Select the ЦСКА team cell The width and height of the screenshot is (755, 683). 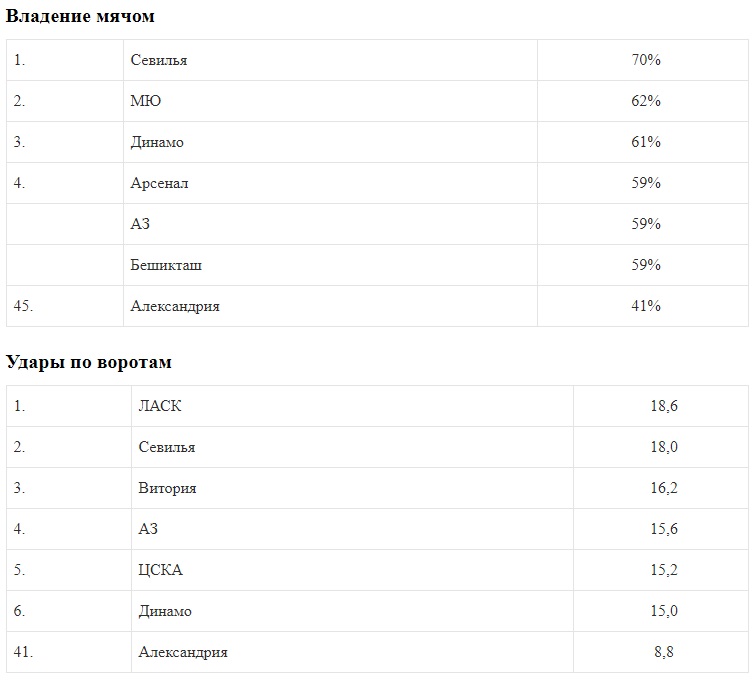click(x=160, y=570)
